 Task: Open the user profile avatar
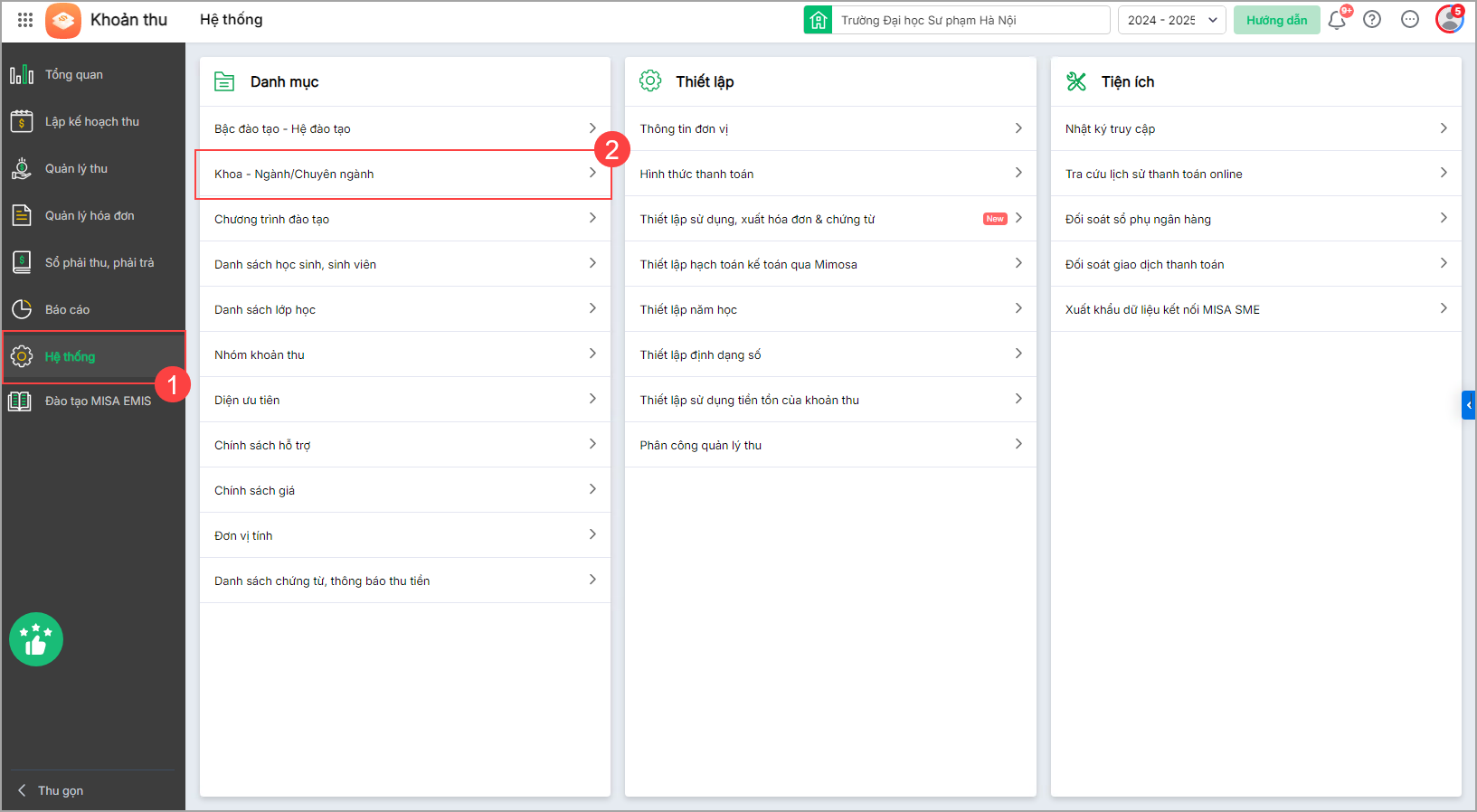point(1449,20)
